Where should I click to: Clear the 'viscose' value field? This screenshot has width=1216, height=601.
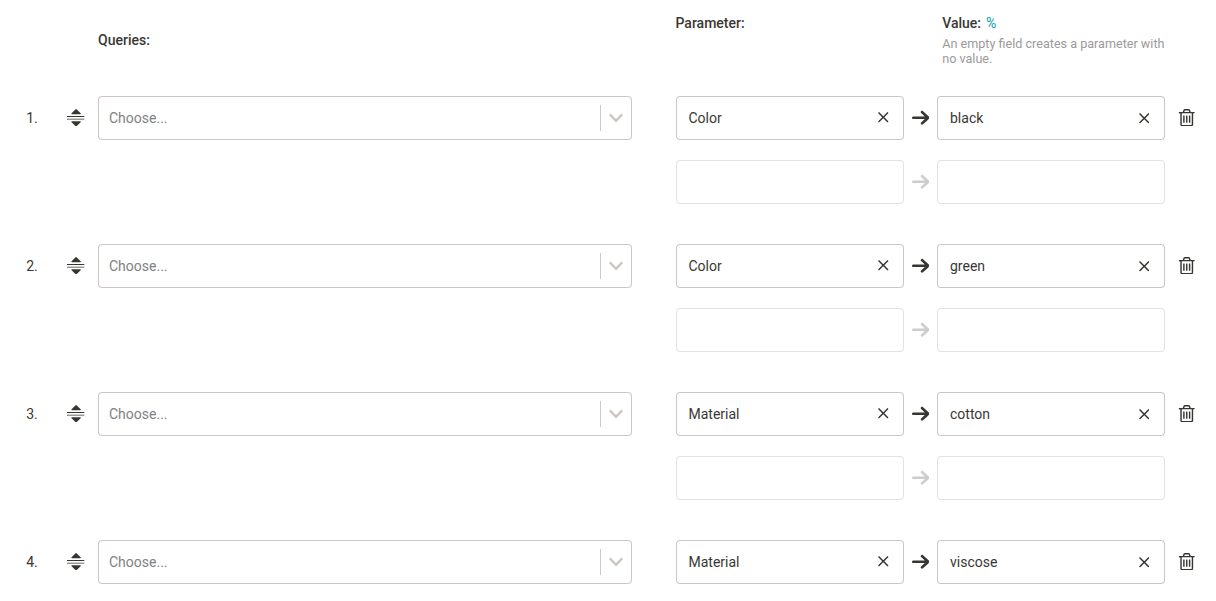click(1144, 562)
